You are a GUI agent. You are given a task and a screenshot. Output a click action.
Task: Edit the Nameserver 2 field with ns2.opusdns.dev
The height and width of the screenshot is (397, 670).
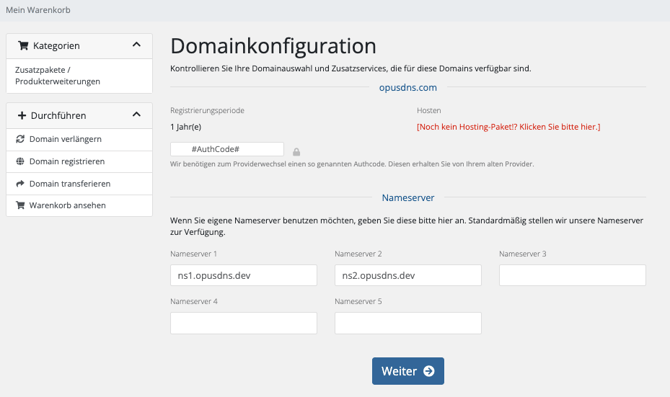(408, 275)
